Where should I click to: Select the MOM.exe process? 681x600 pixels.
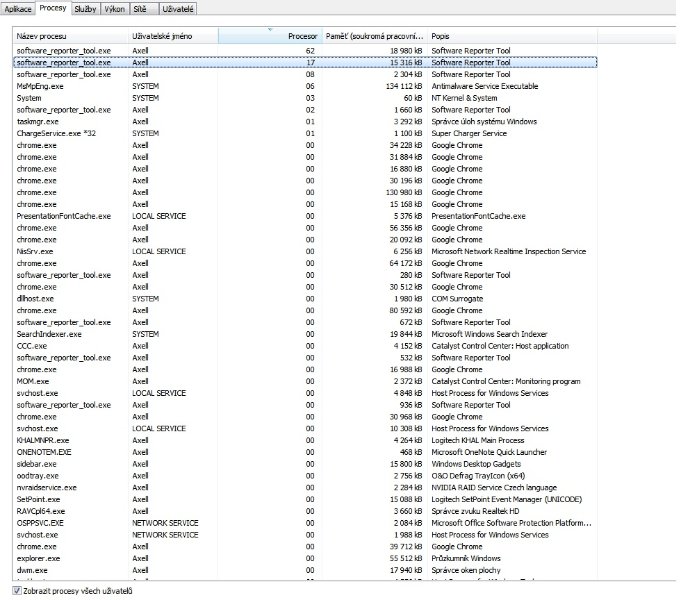305,381
